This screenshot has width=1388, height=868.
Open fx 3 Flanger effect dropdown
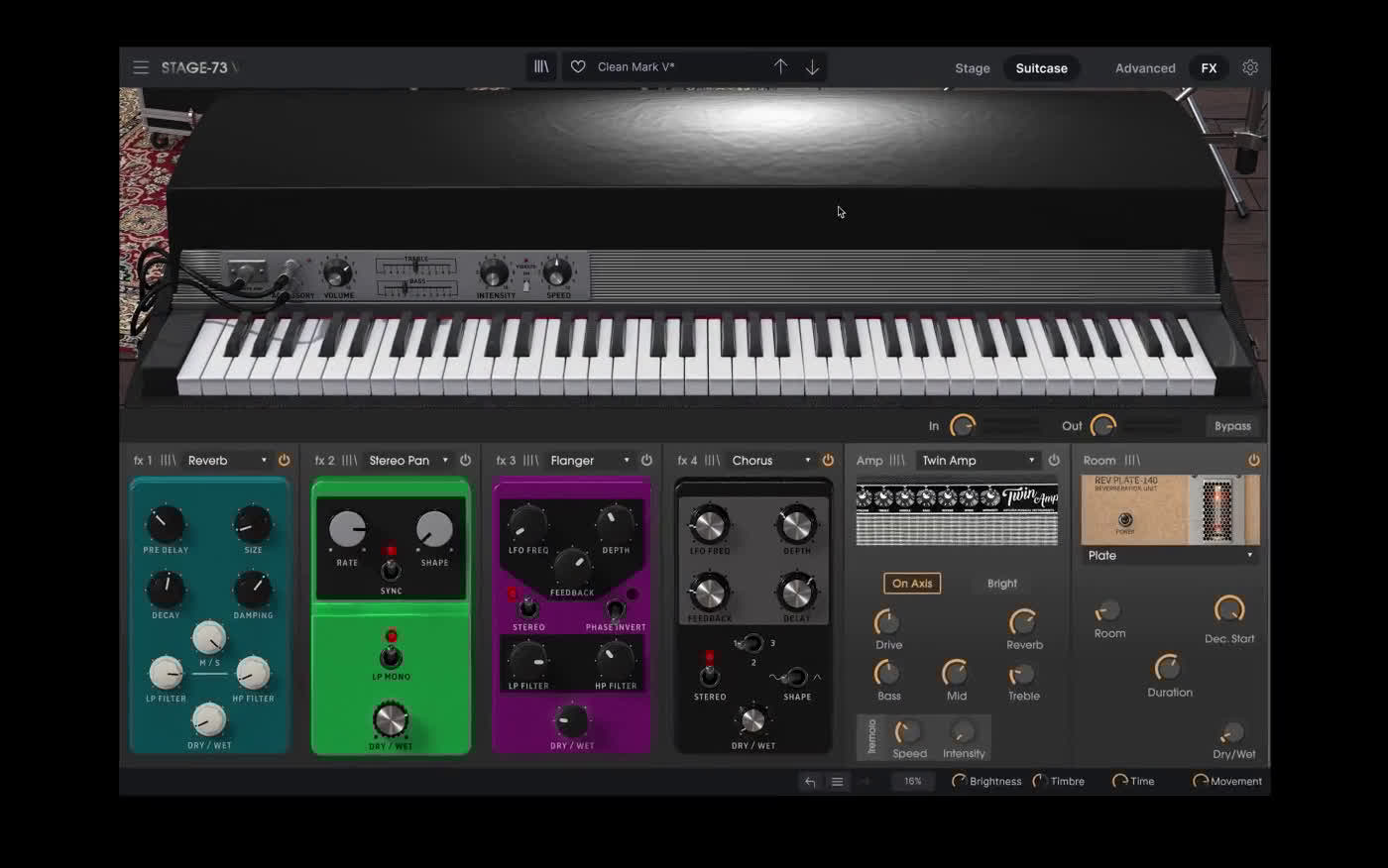(x=589, y=461)
